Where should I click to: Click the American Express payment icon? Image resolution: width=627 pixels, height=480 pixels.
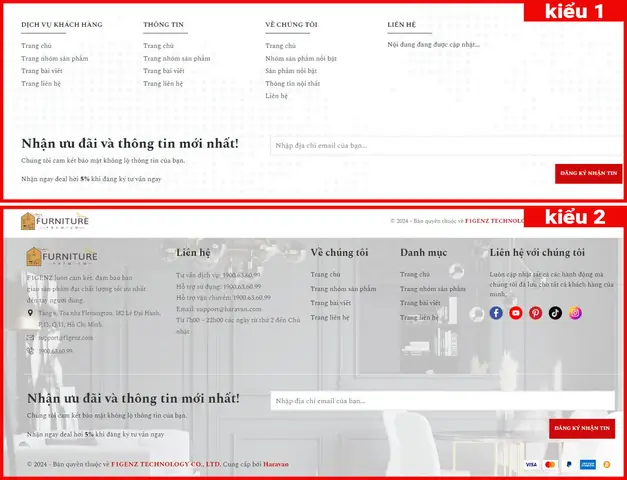pos(588,464)
